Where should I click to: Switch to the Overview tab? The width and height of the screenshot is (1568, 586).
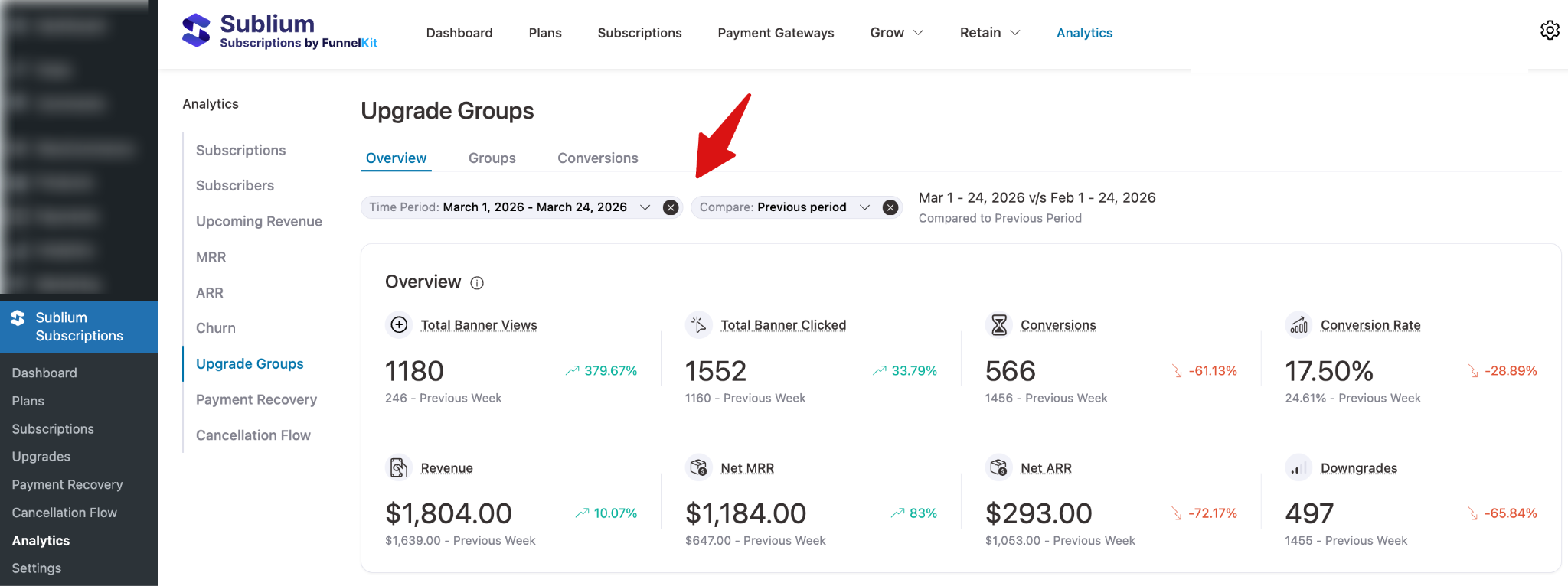[x=396, y=158]
